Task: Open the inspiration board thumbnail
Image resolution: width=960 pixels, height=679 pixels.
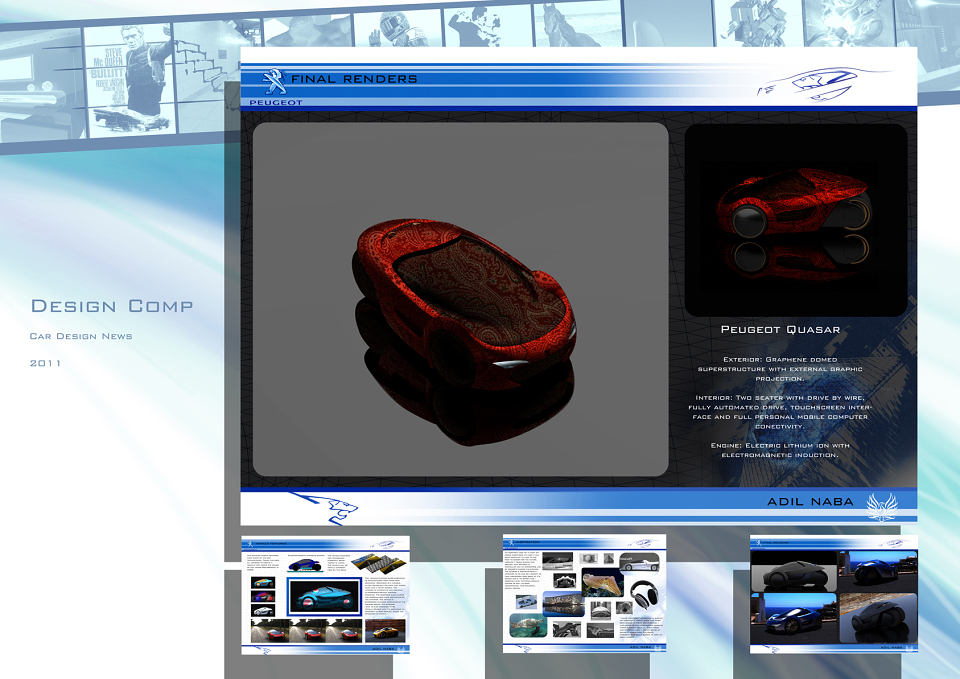Action: (584, 593)
